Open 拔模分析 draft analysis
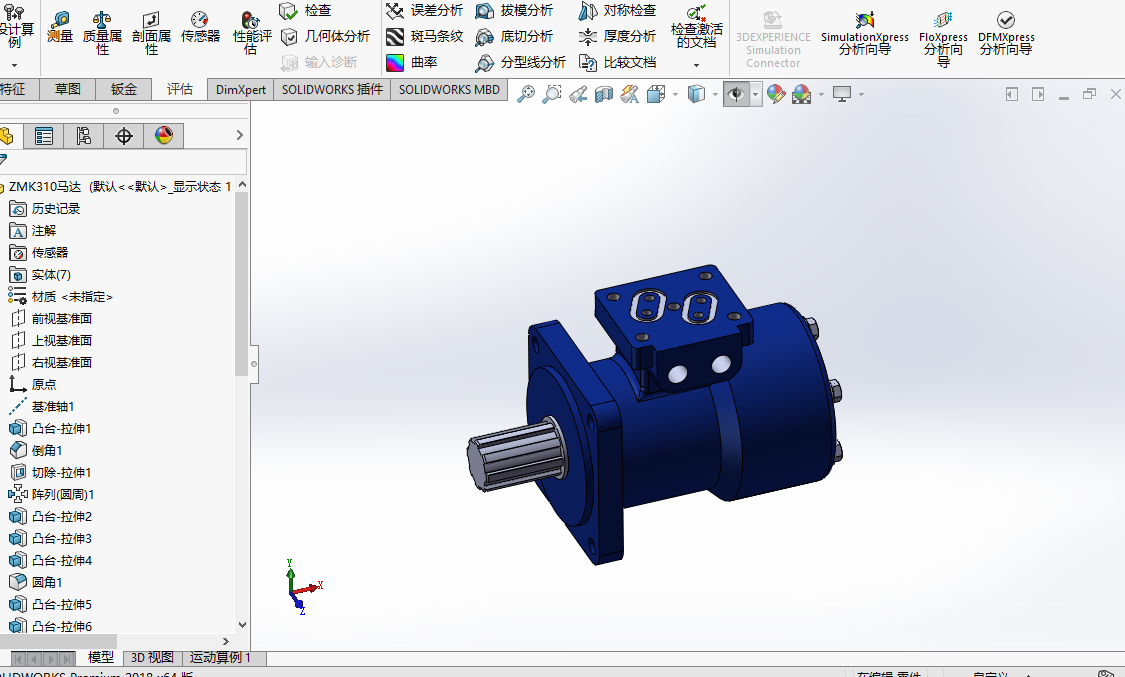Screen dimensions: 1125x677 pos(514,11)
